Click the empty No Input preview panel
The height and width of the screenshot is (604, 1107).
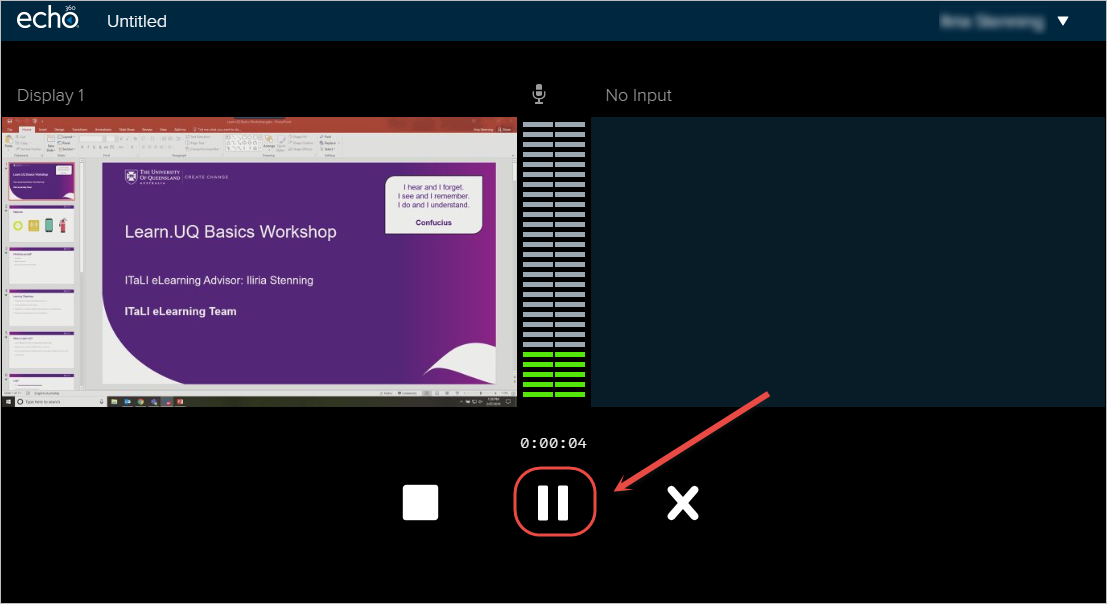(847, 262)
